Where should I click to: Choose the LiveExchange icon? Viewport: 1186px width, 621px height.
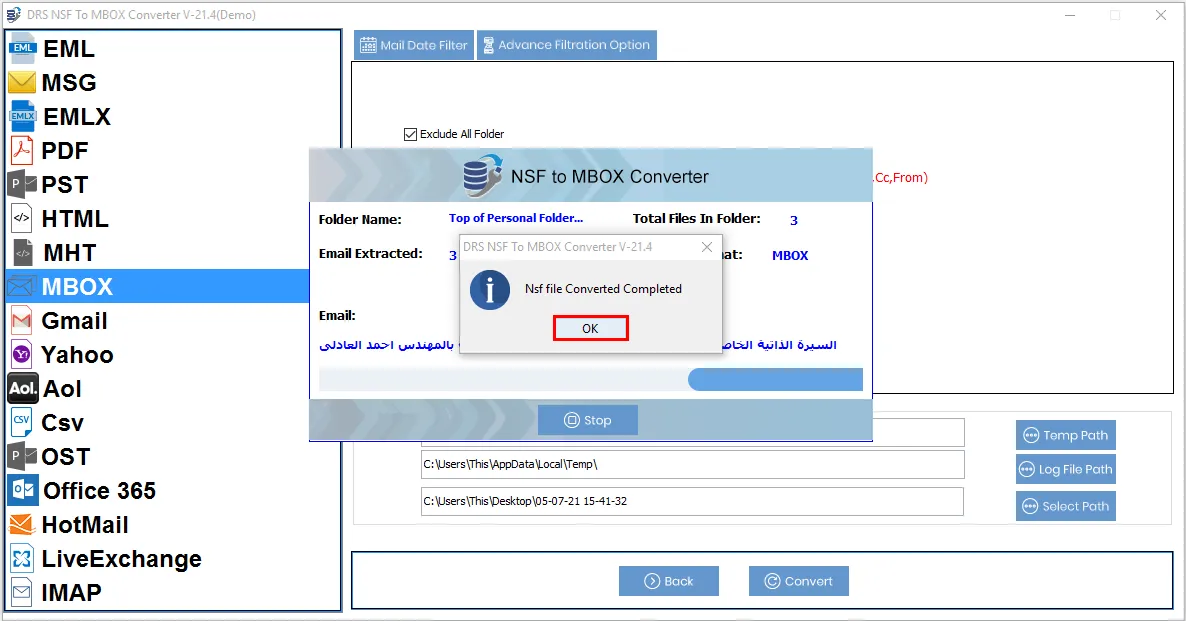(x=22, y=558)
